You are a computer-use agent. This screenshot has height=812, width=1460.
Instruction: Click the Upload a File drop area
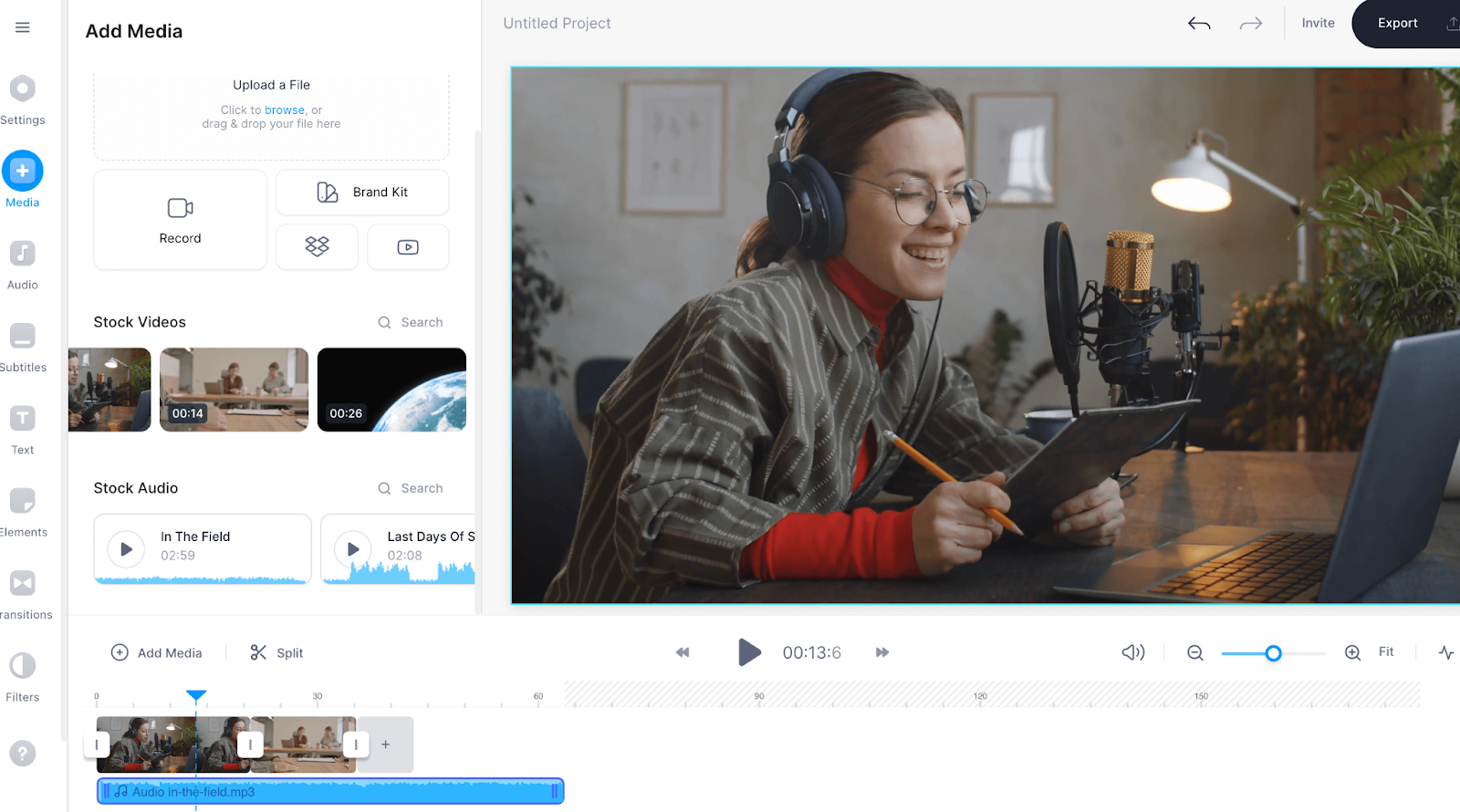click(x=271, y=116)
